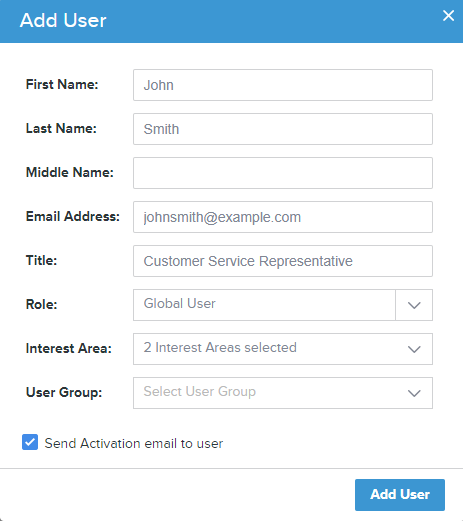Expand the Interest Area chevron
The height and width of the screenshot is (521, 463).
[x=414, y=349]
